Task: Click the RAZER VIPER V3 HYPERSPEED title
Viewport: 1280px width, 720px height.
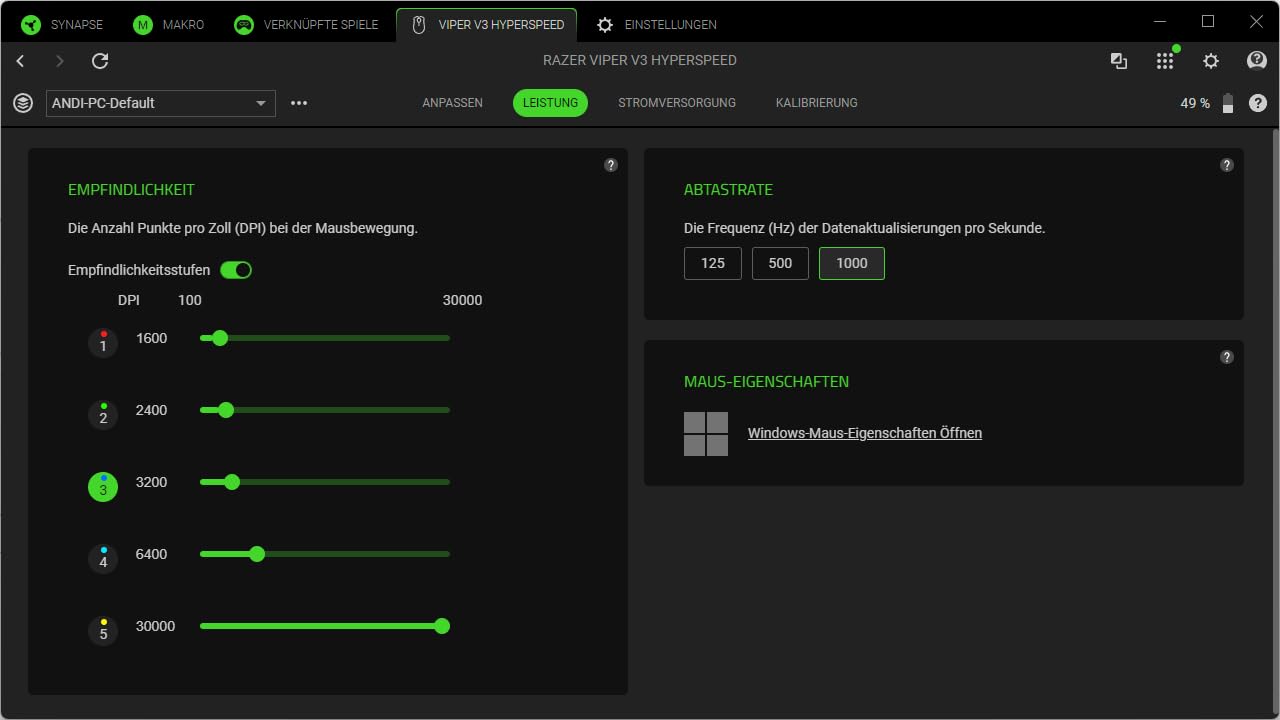Action: [640, 60]
